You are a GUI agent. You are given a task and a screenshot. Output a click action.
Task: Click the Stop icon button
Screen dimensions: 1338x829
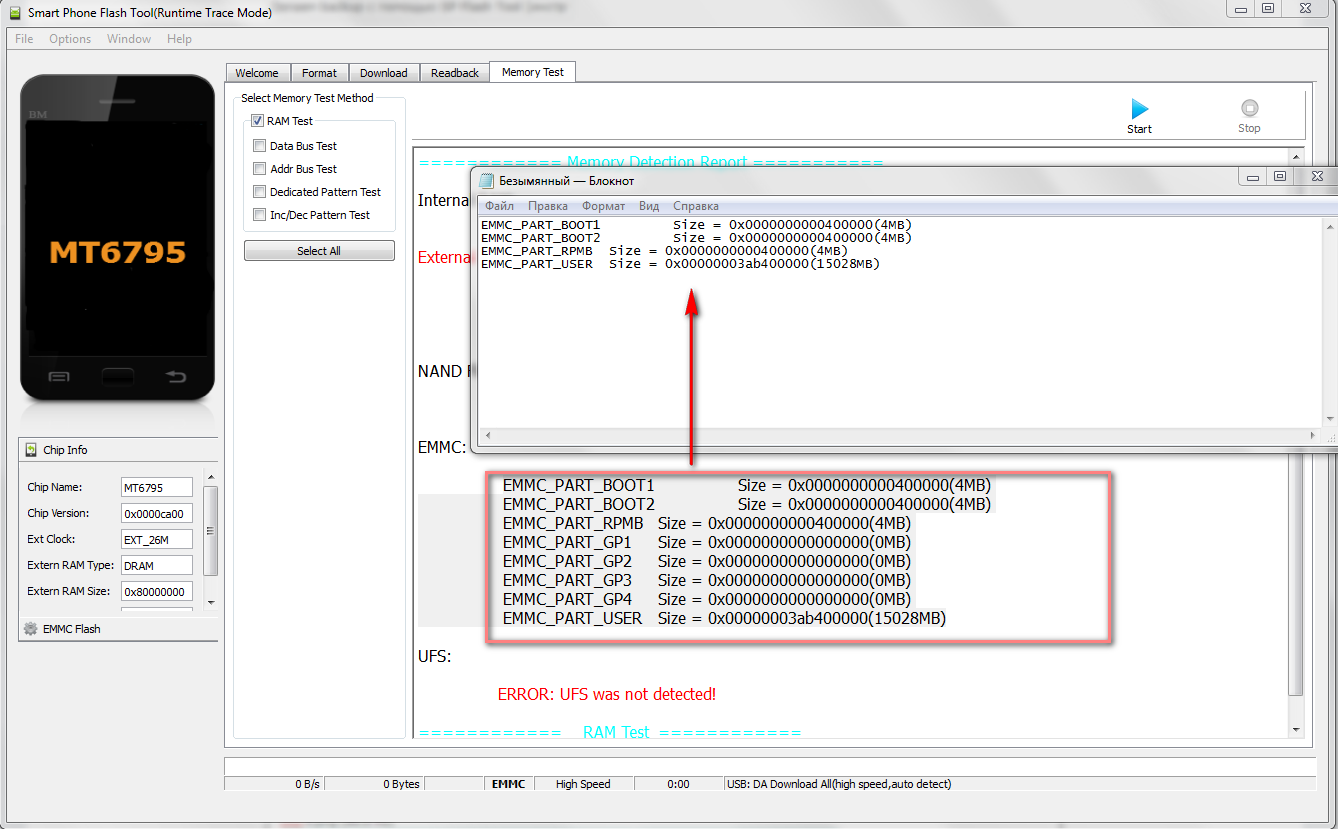click(x=1249, y=108)
